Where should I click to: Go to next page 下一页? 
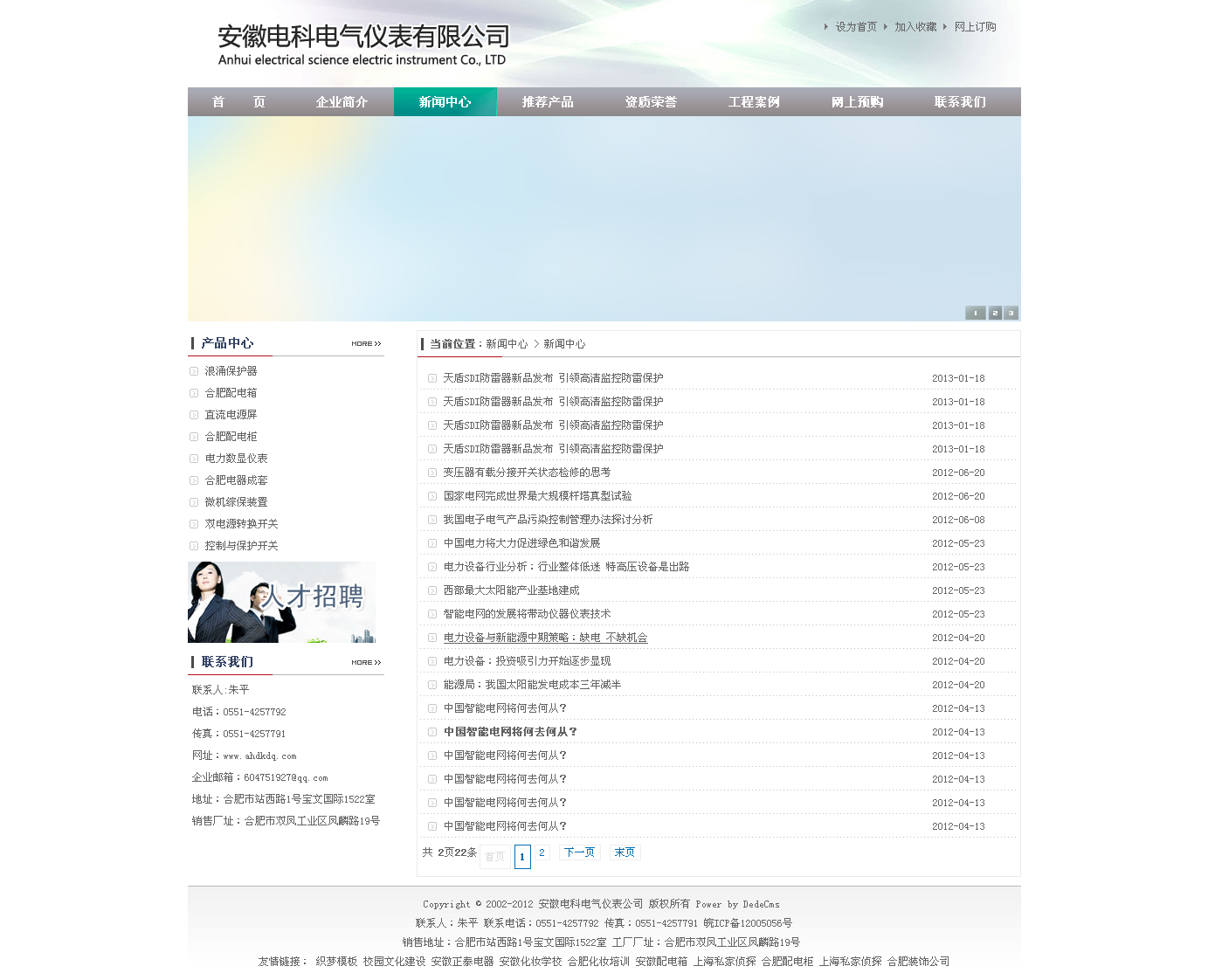[579, 852]
